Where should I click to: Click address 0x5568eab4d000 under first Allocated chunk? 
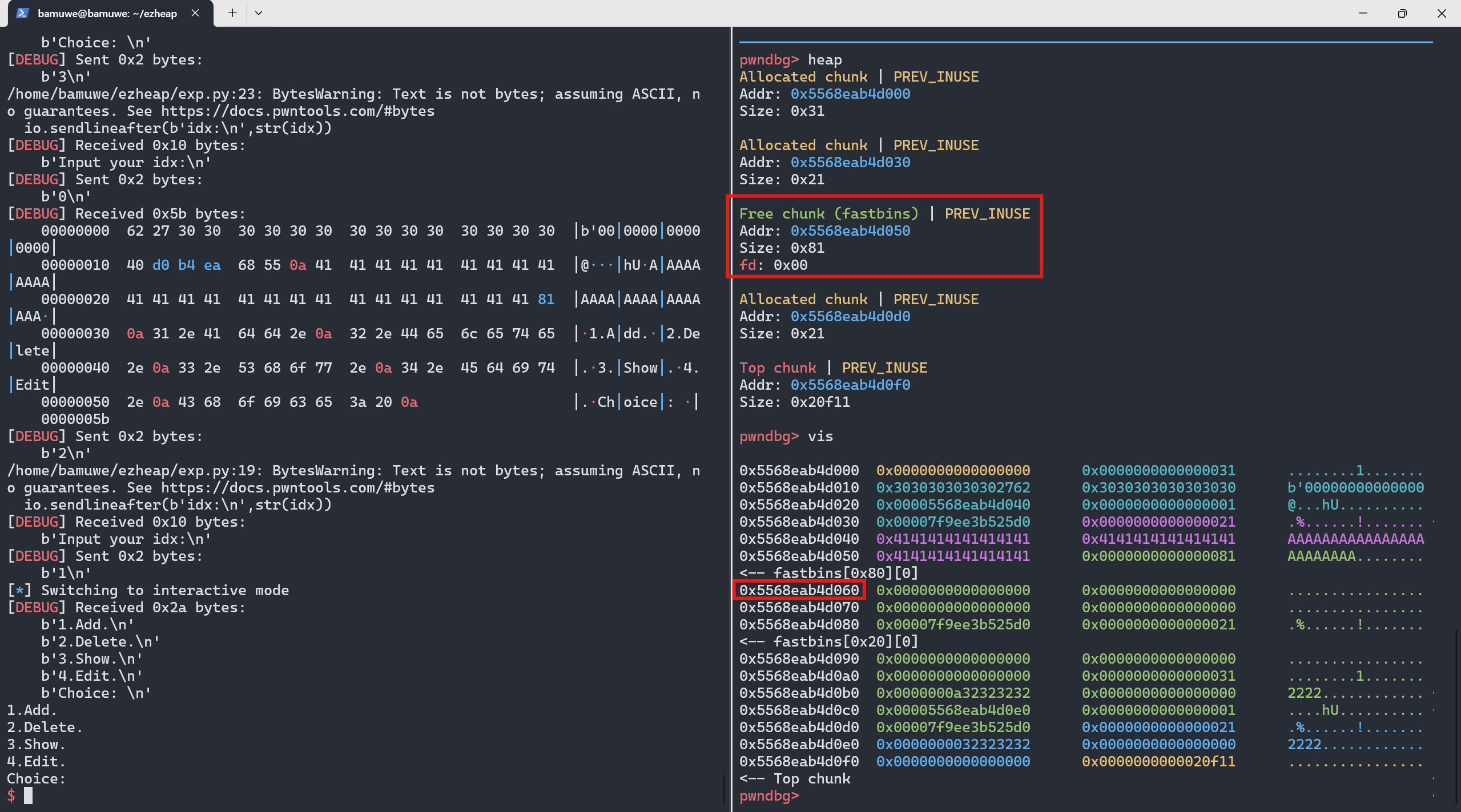[850, 94]
